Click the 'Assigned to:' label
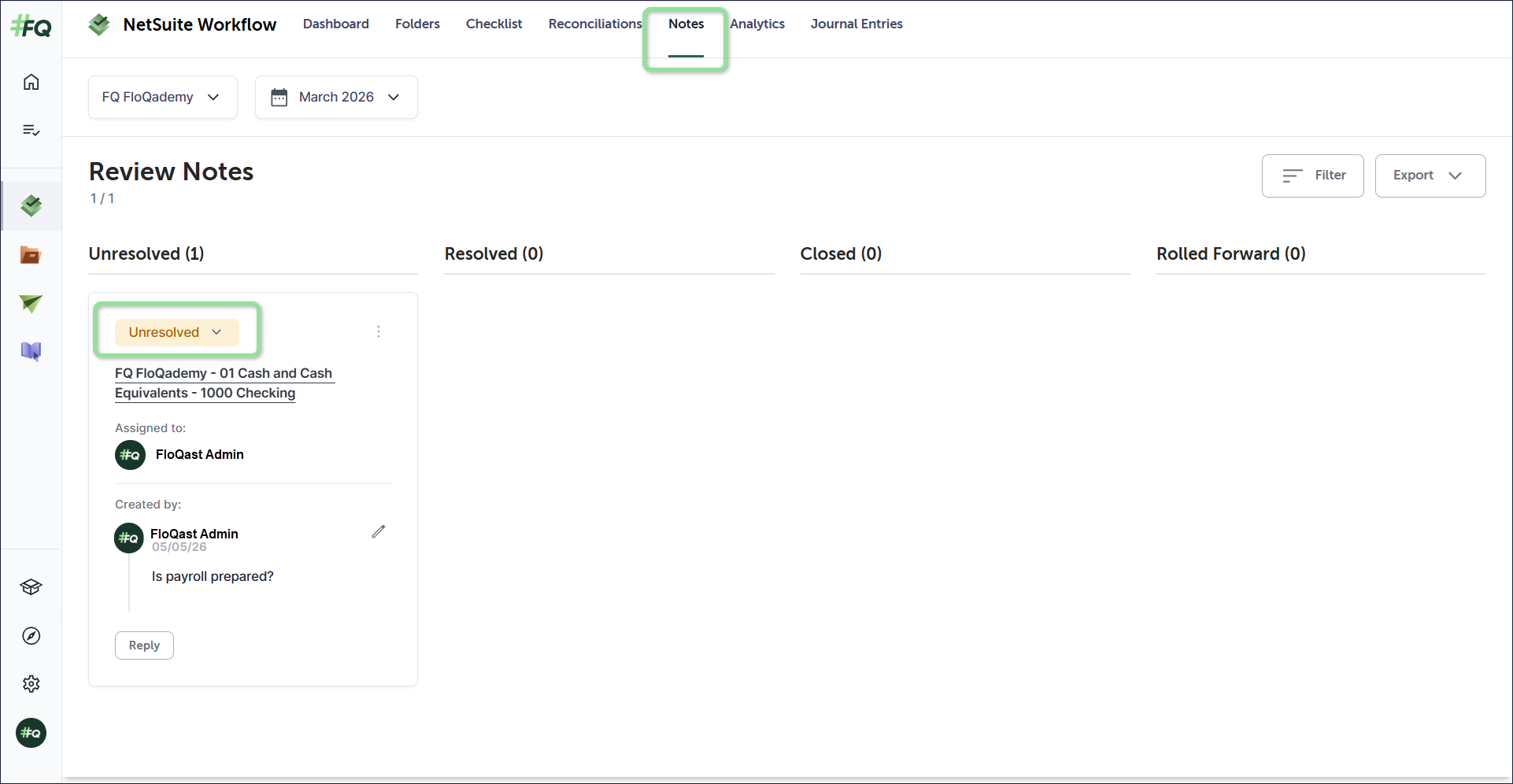The width and height of the screenshot is (1513, 784). tap(150, 428)
